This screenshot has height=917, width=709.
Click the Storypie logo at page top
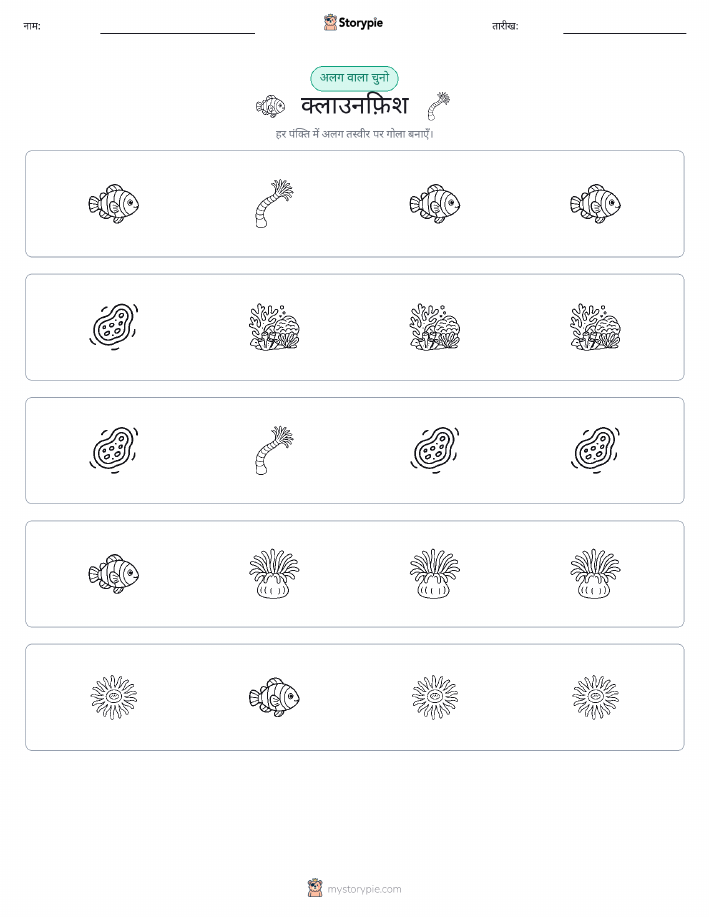[x=353, y=23]
